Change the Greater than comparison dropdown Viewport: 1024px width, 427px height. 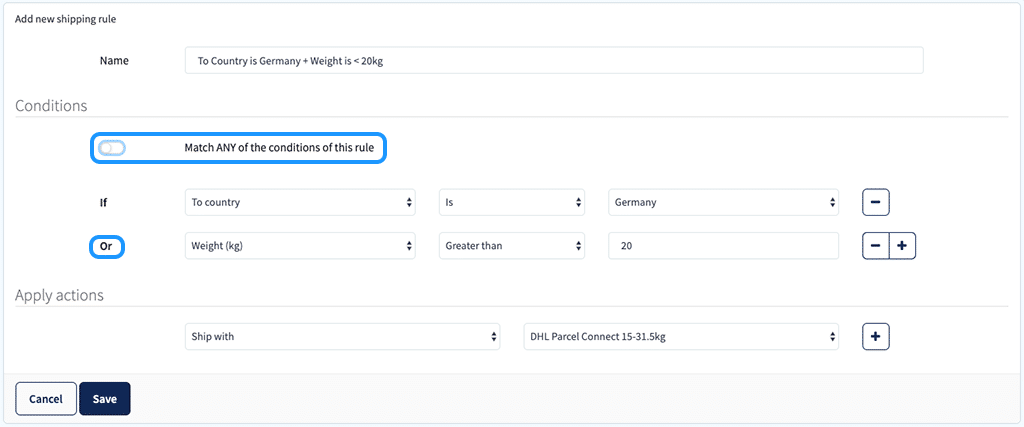pos(511,246)
